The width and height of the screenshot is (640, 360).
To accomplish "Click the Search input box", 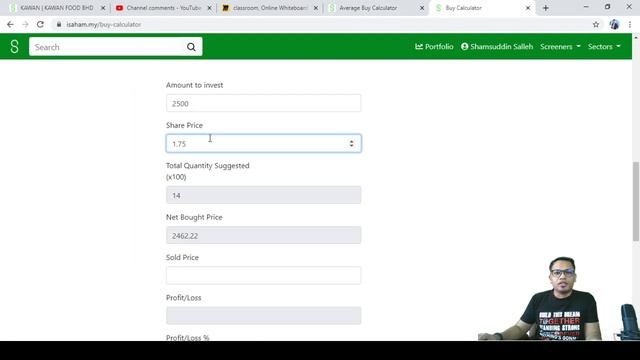I will click(x=106, y=47).
